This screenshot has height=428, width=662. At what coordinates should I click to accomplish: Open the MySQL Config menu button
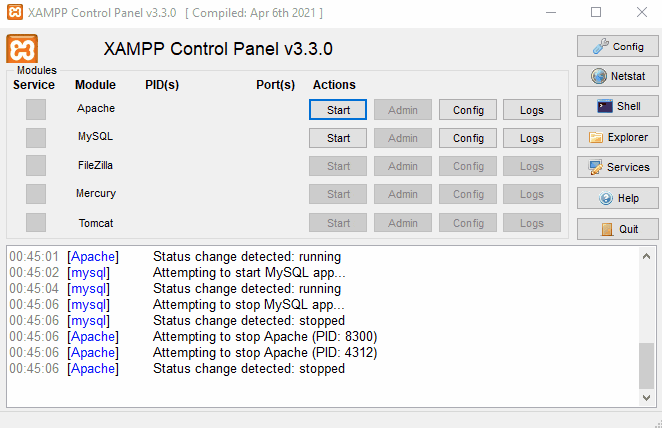(468, 138)
